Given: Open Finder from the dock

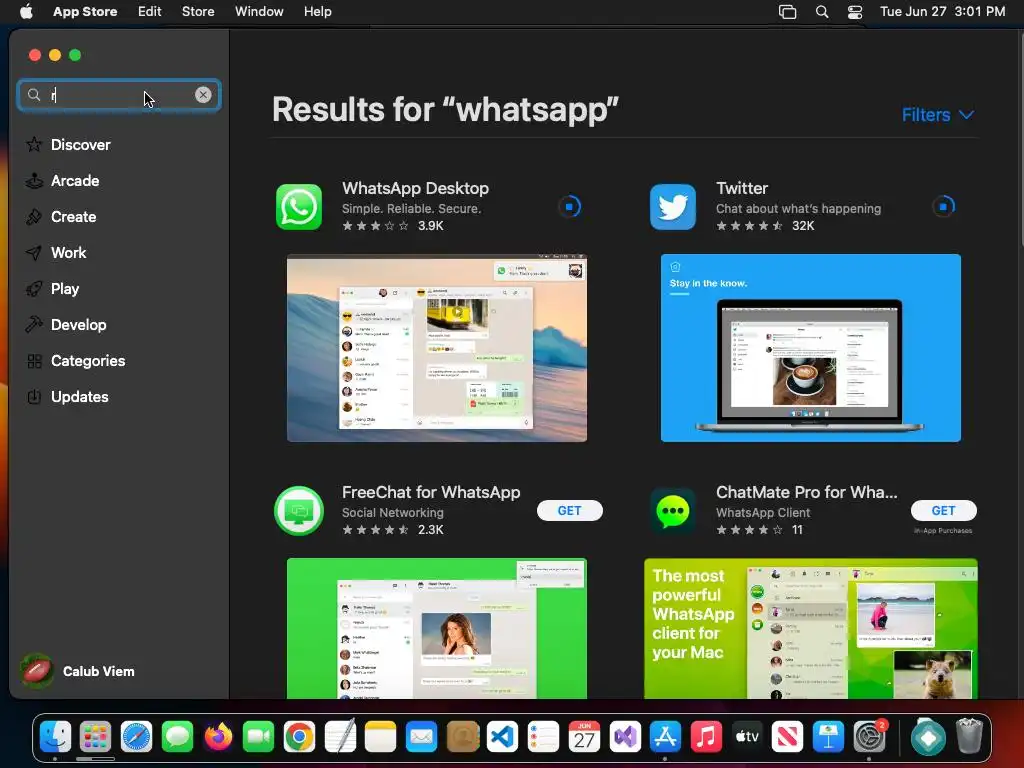Looking at the screenshot, I should pyautogui.click(x=56, y=737).
